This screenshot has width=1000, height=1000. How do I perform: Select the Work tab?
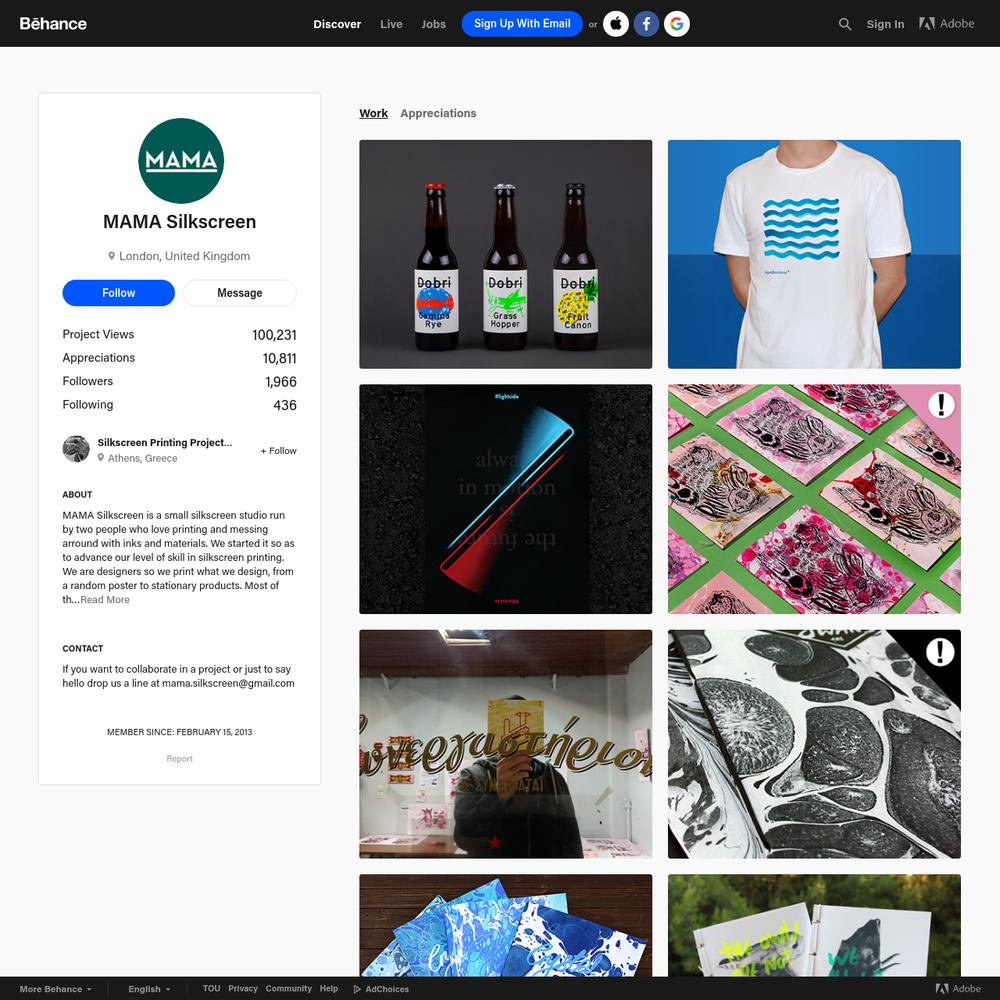click(x=373, y=113)
